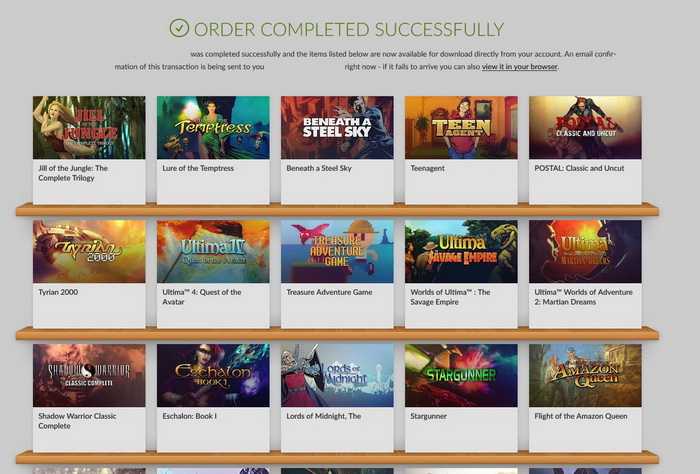This screenshot has height=474, width=700.
Task: Open Jill of the Jungle cover thumbnail
Action: pyautogui.click(x=89, y=128)
